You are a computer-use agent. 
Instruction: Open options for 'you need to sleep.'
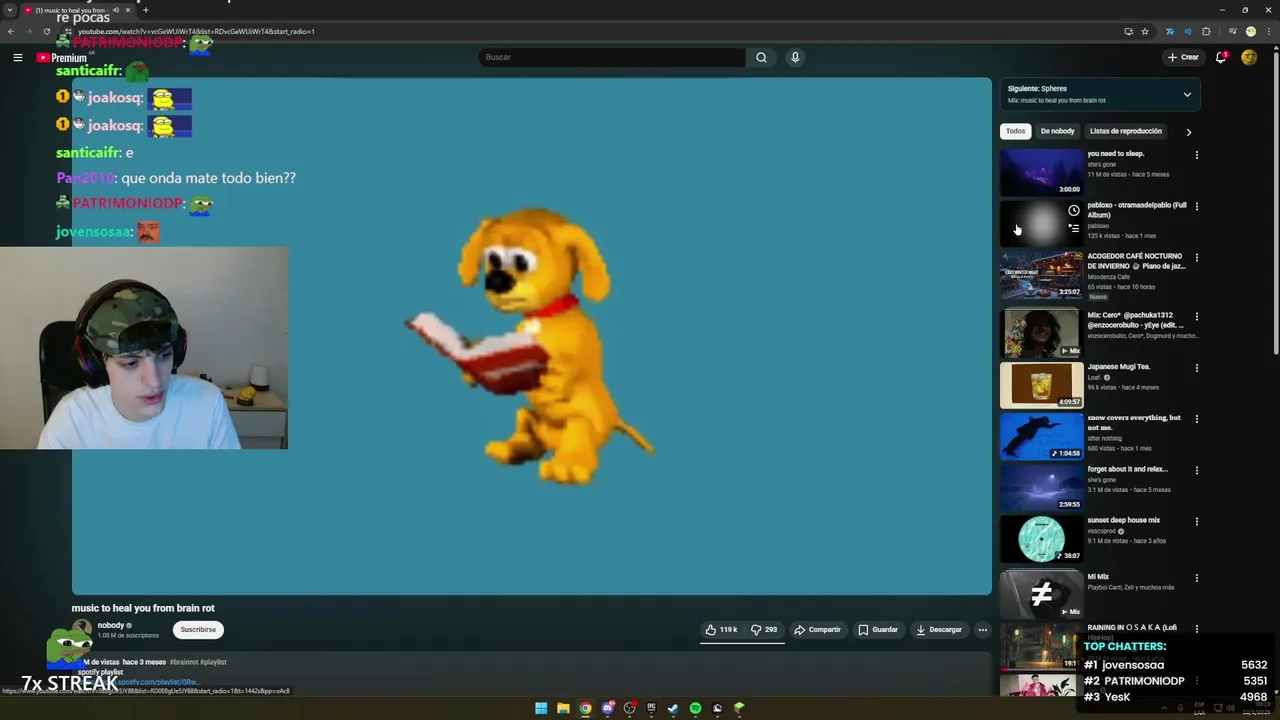[1196, 155]
